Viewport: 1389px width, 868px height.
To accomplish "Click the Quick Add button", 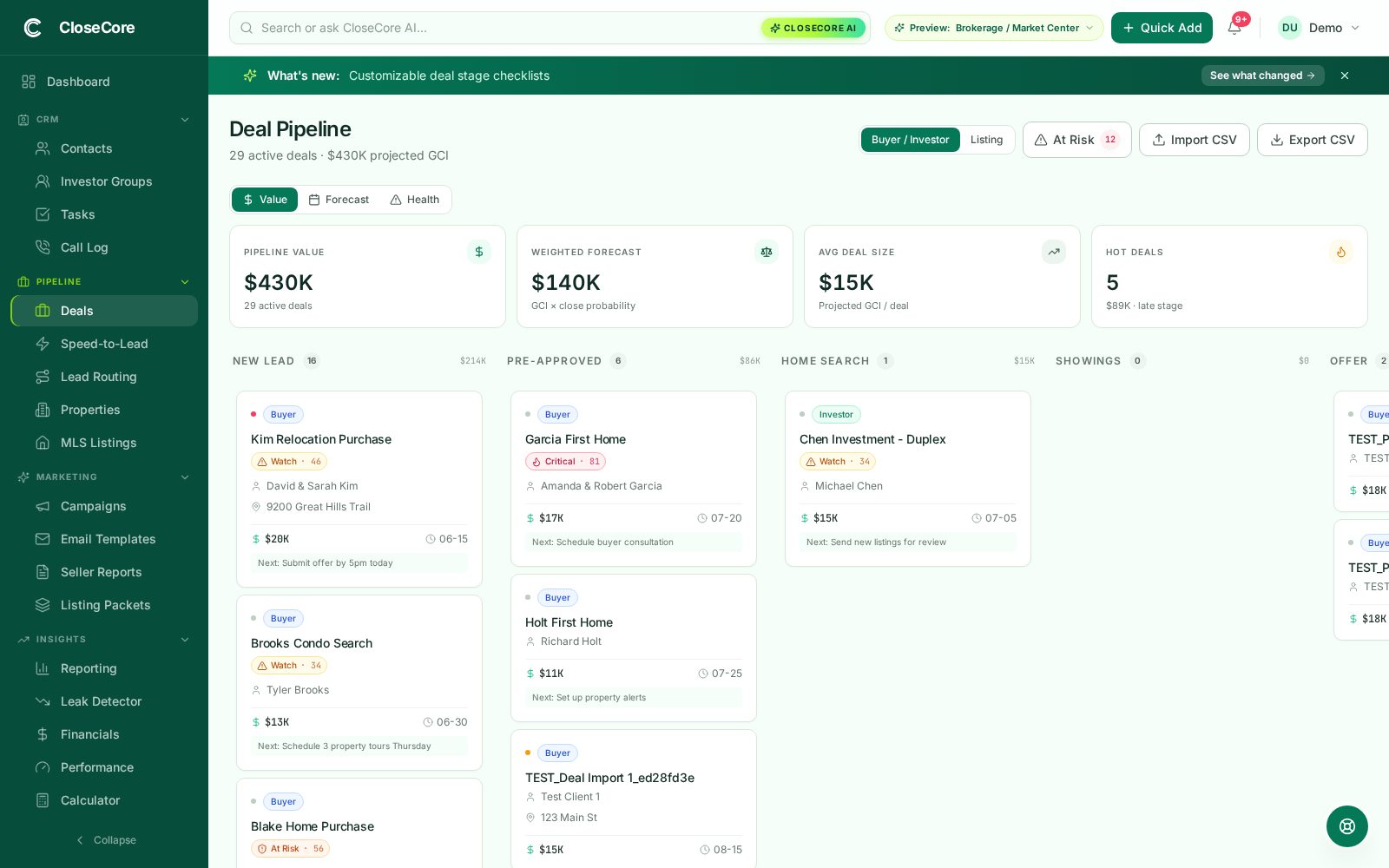I will (x=1162, y=28).
